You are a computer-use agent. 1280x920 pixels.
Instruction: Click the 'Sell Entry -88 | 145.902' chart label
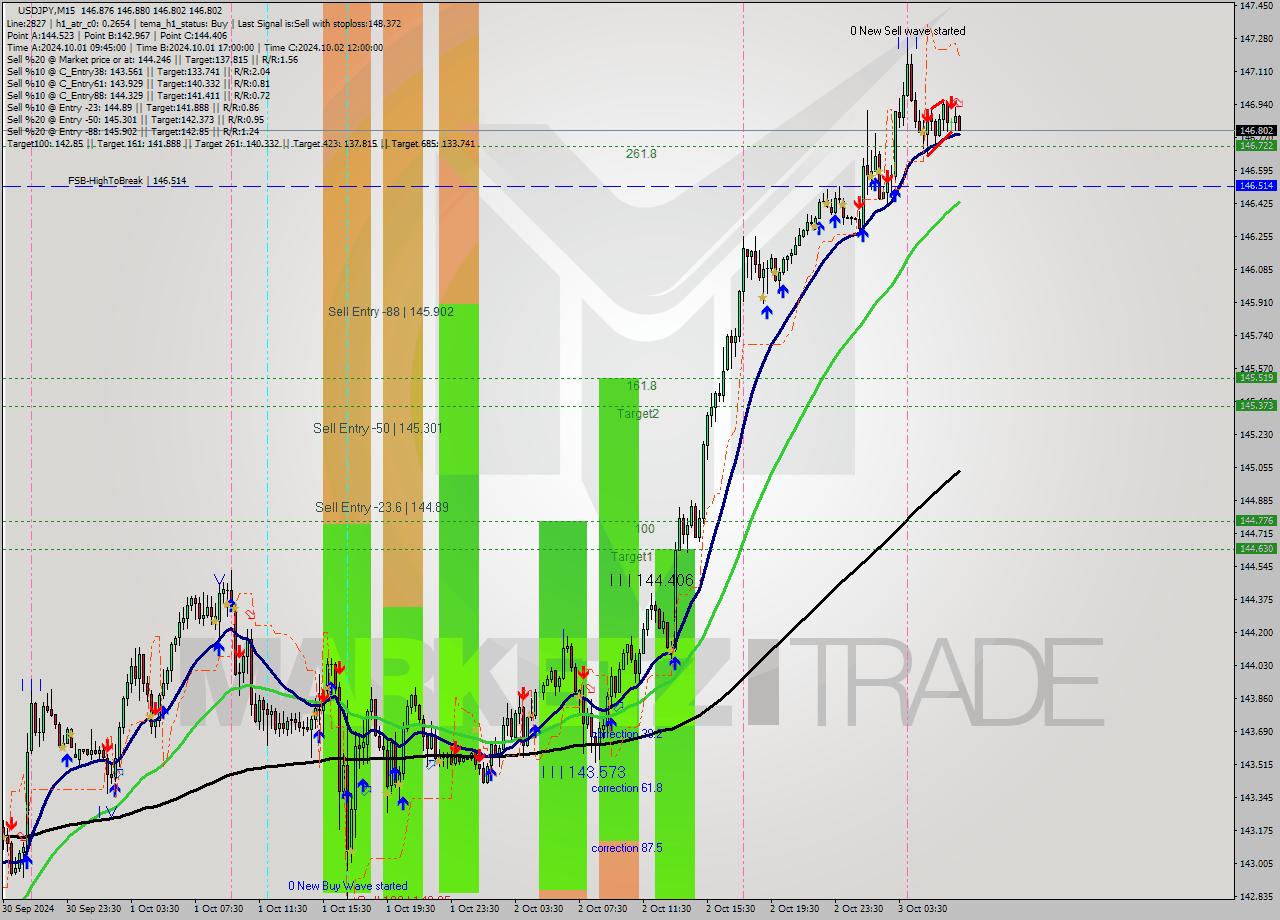point(391,312)
